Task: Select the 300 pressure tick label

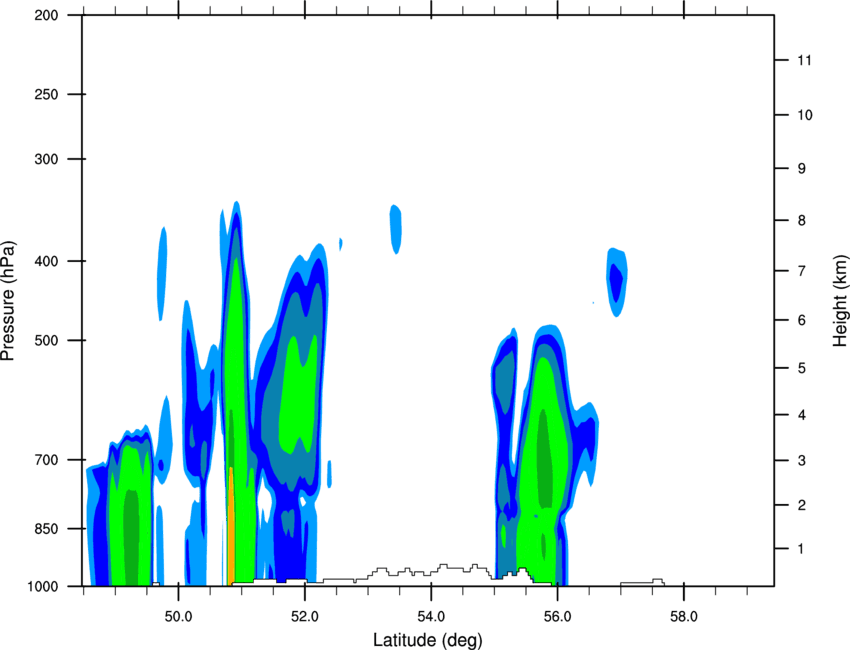Action: point(47,159)
